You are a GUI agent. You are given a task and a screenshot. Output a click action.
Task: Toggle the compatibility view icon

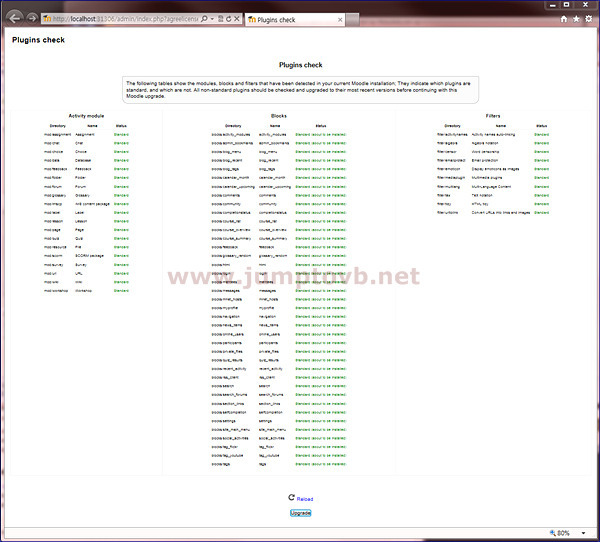tap(221, 18)
